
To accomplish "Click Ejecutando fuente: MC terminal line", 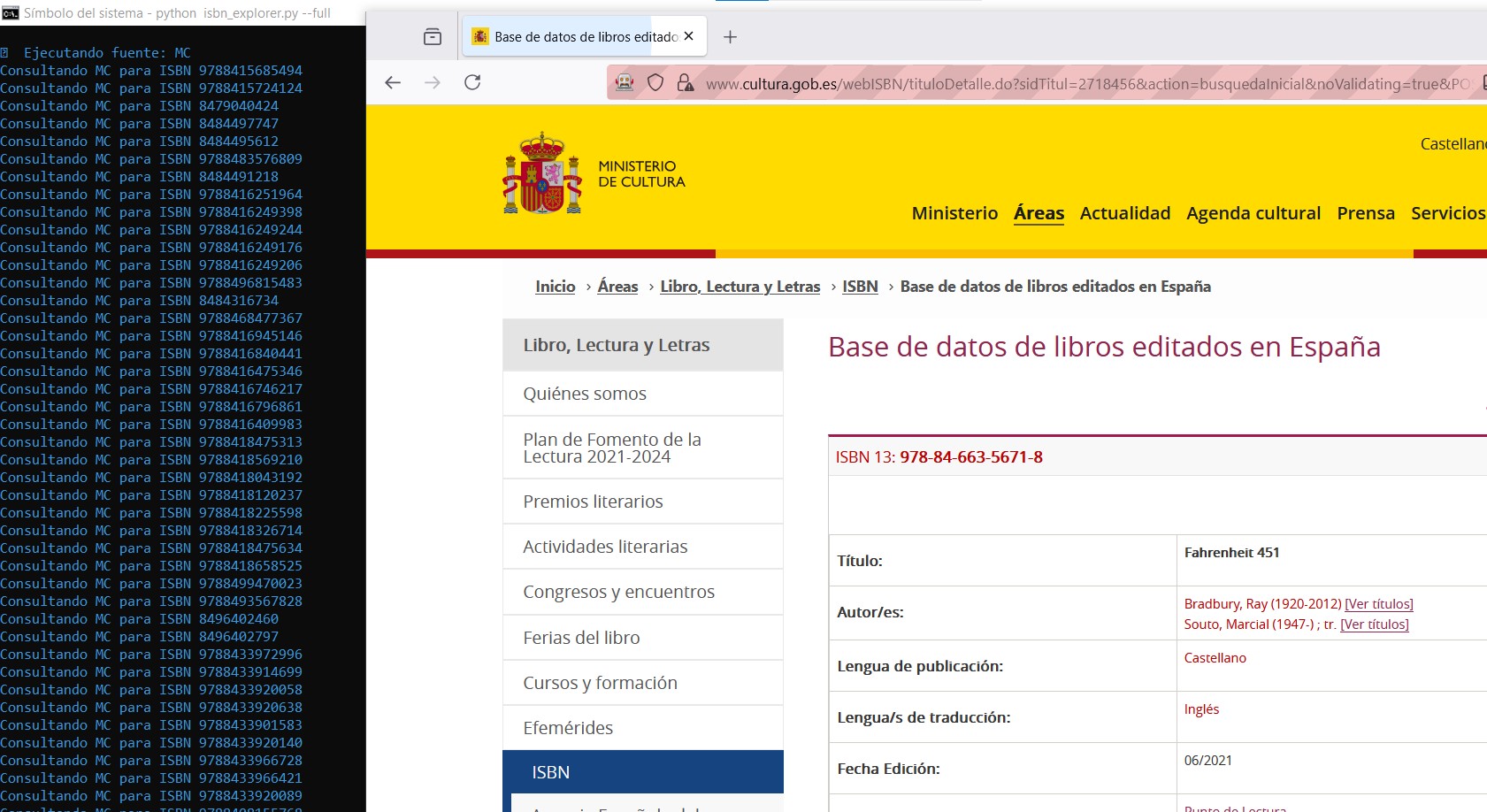I will click(96, 53).
